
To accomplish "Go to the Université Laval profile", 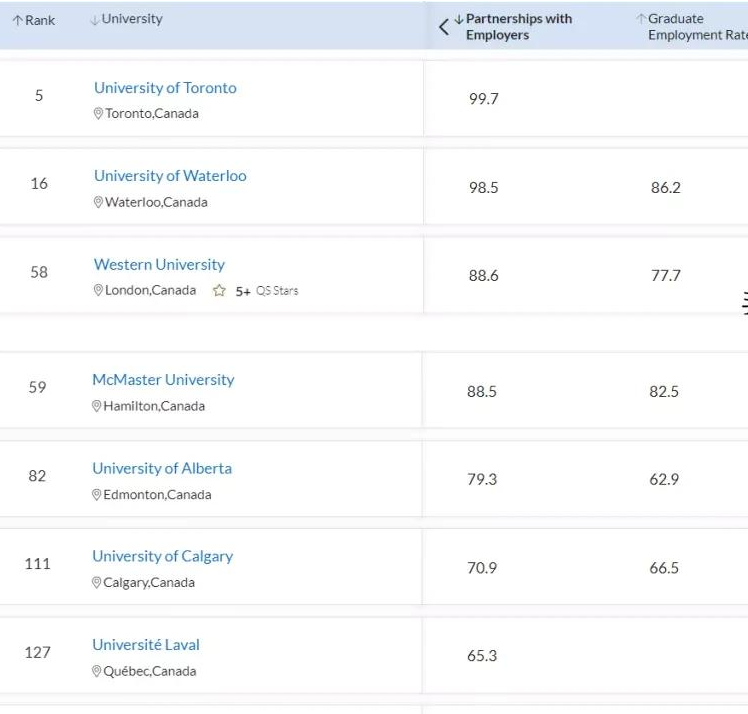I will pyautogui.click(x=146, y=645).
